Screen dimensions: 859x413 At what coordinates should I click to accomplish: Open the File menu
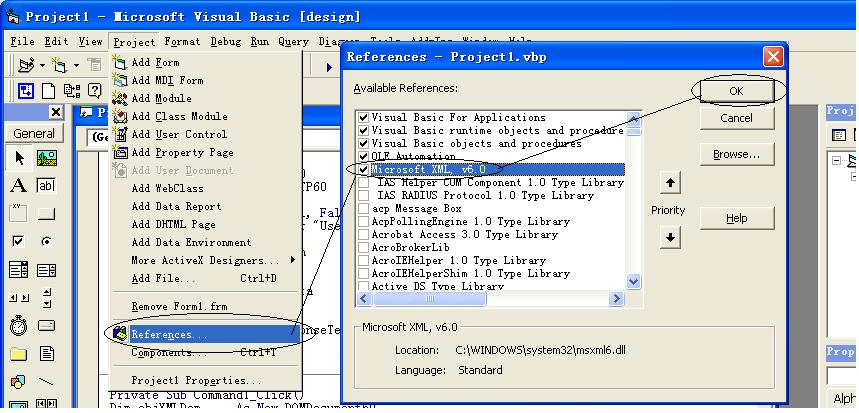(22, 42)
